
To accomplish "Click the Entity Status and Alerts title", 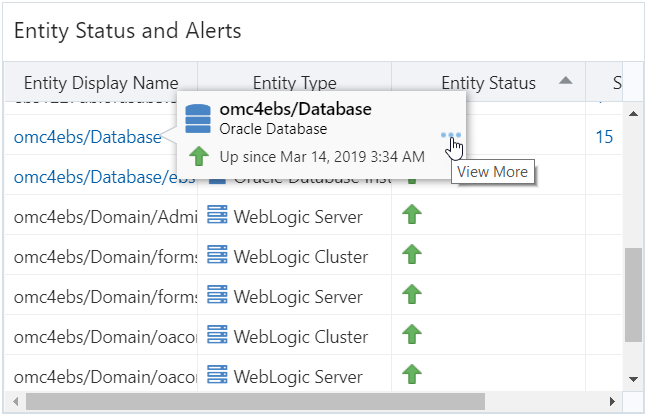I will pos(128,31).
